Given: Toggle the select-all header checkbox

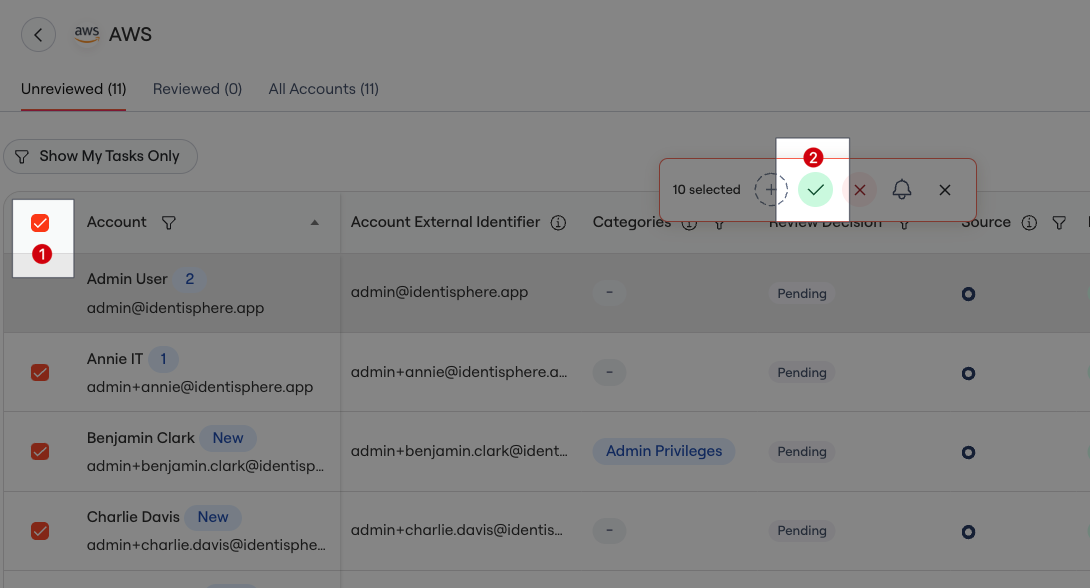Looking at the screenshot, I should [41, 223].
